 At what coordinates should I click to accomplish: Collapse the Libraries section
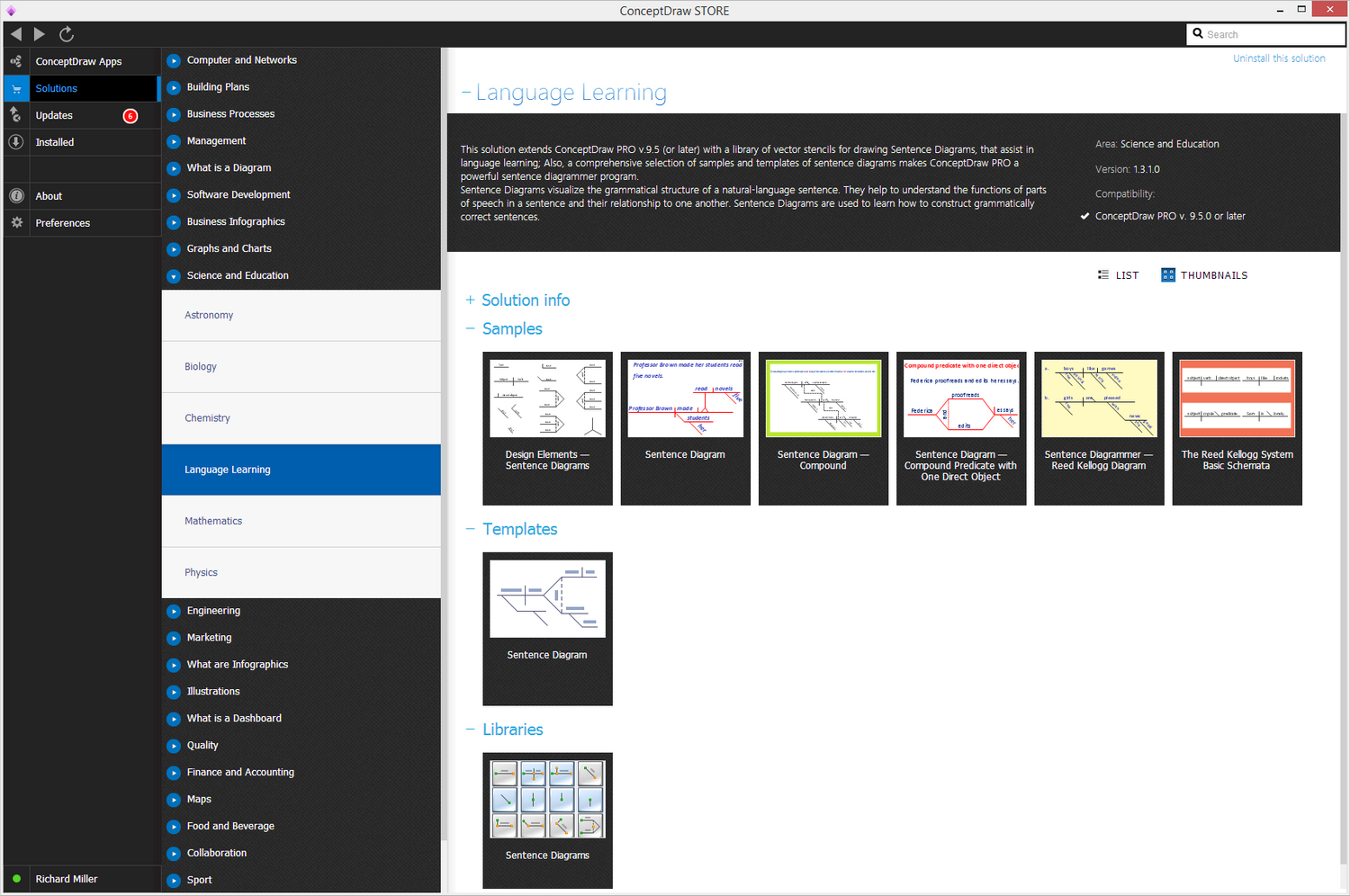tap(470, 730)
